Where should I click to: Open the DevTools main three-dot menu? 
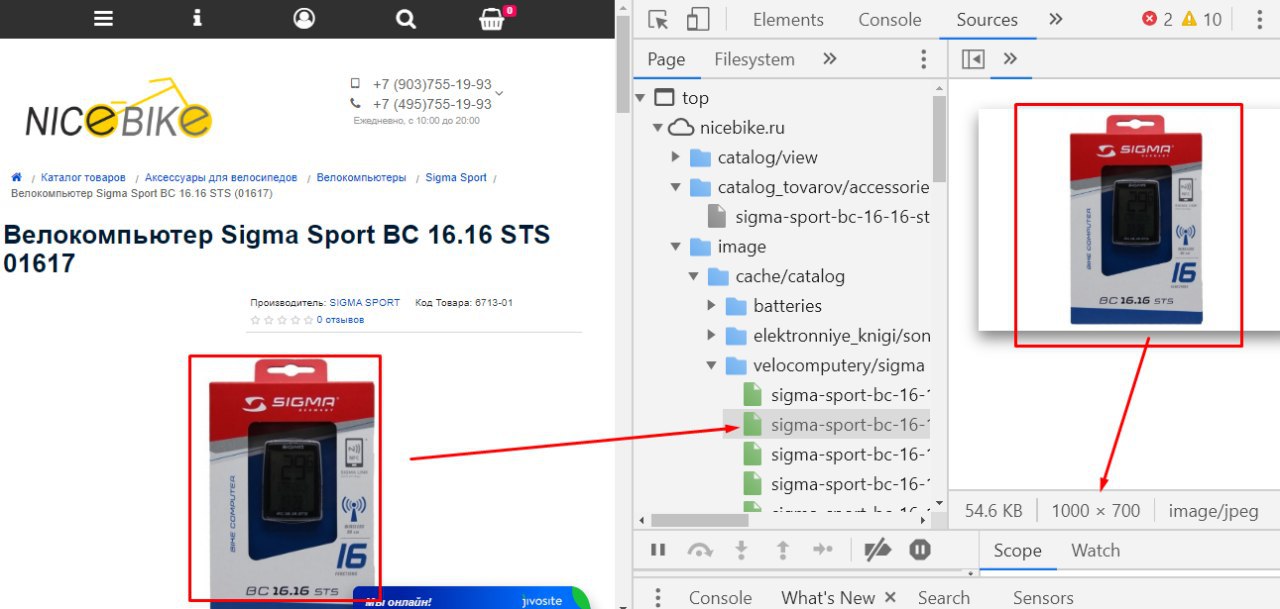point(1261,19)
